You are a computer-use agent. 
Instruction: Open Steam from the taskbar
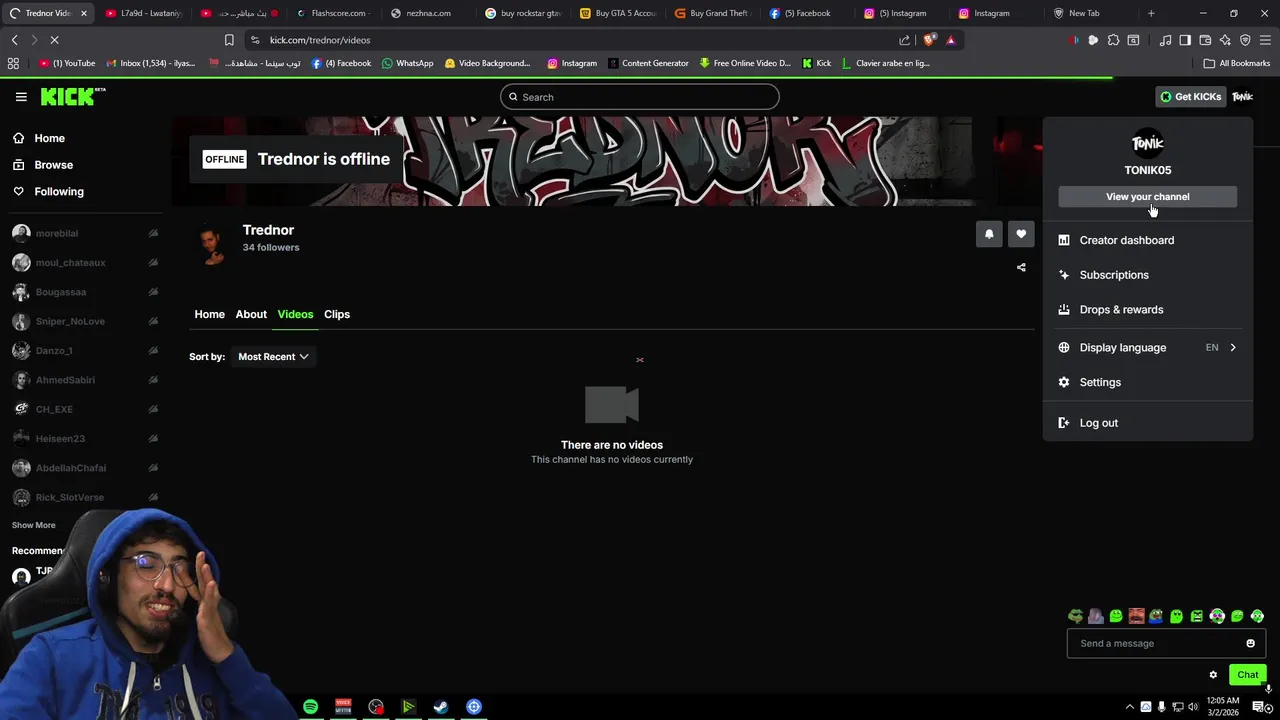click(440, 707)
